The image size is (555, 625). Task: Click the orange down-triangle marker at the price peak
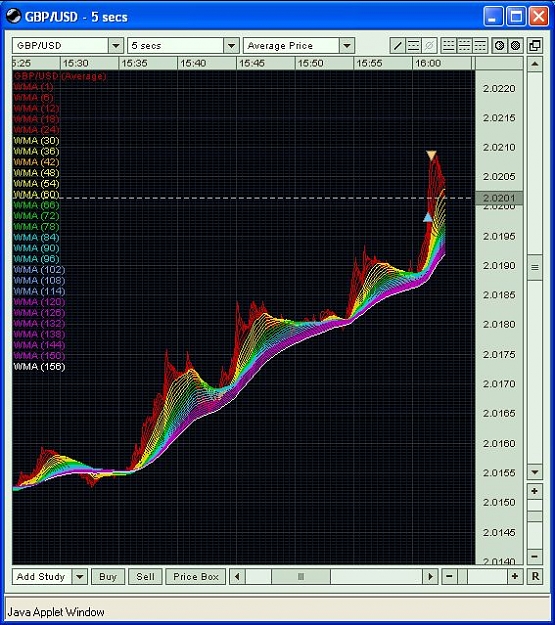(431, 155)
